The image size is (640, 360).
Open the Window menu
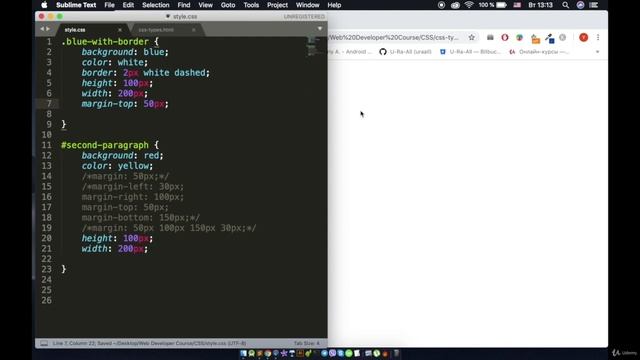coord(307,5)
